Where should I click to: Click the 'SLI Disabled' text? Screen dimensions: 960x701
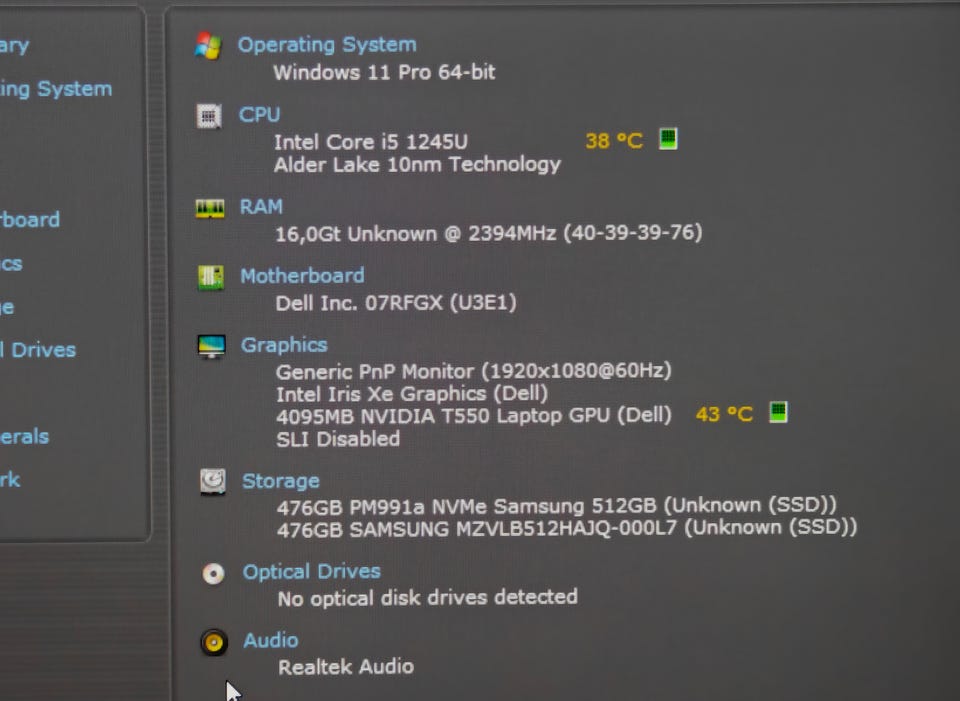(338, 439)
